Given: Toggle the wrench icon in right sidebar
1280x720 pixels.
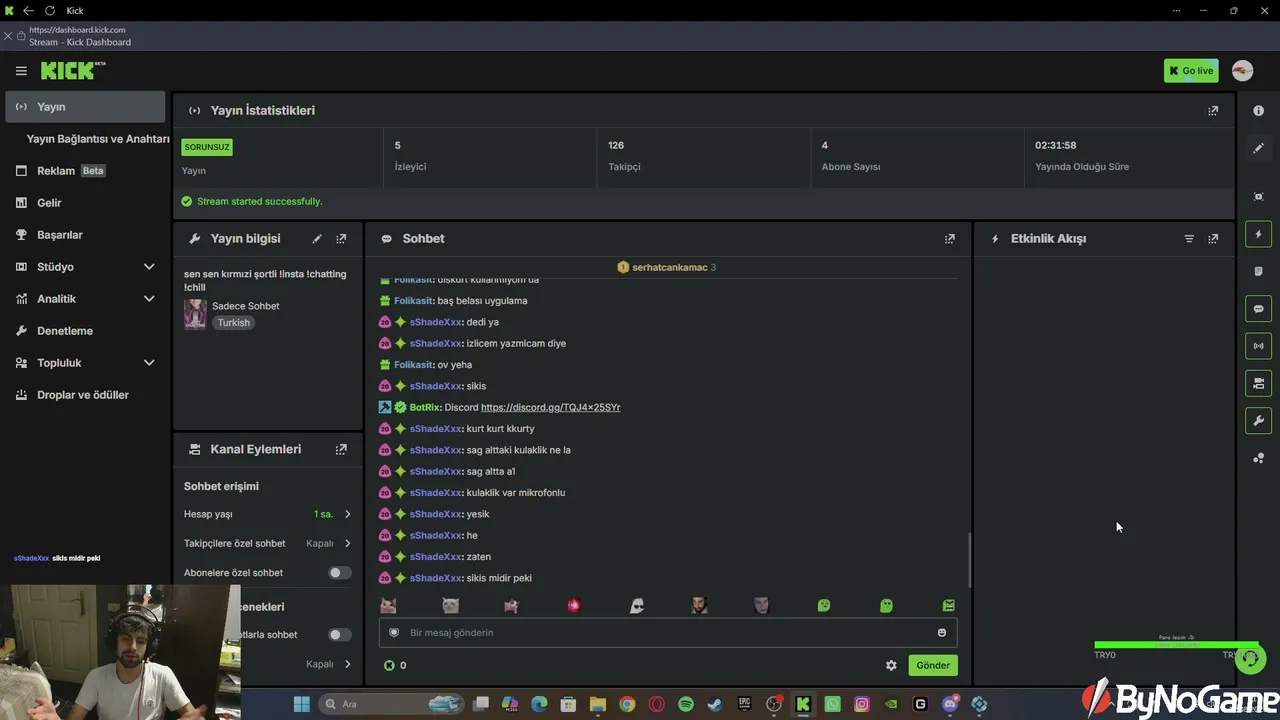Looking at the screenshot, I should pos(1259,421).
